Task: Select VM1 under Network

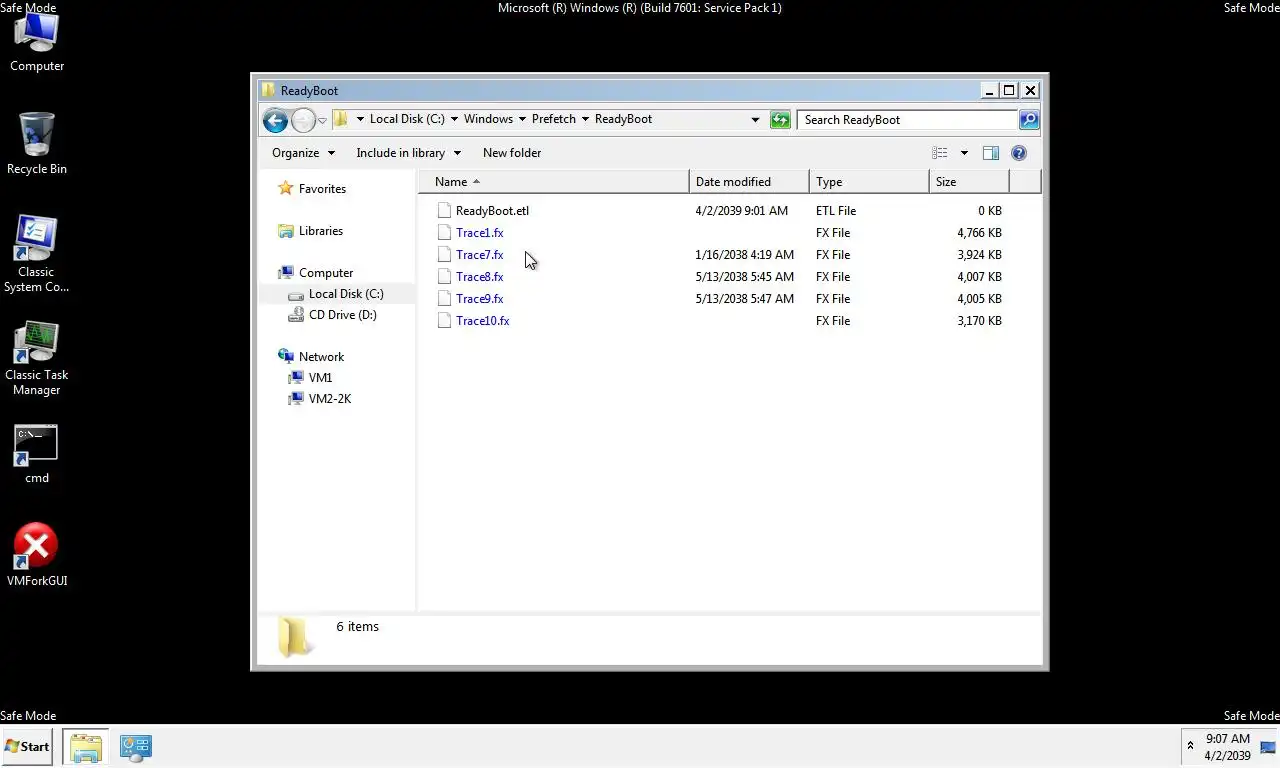Action: click(x=320, y=378)
